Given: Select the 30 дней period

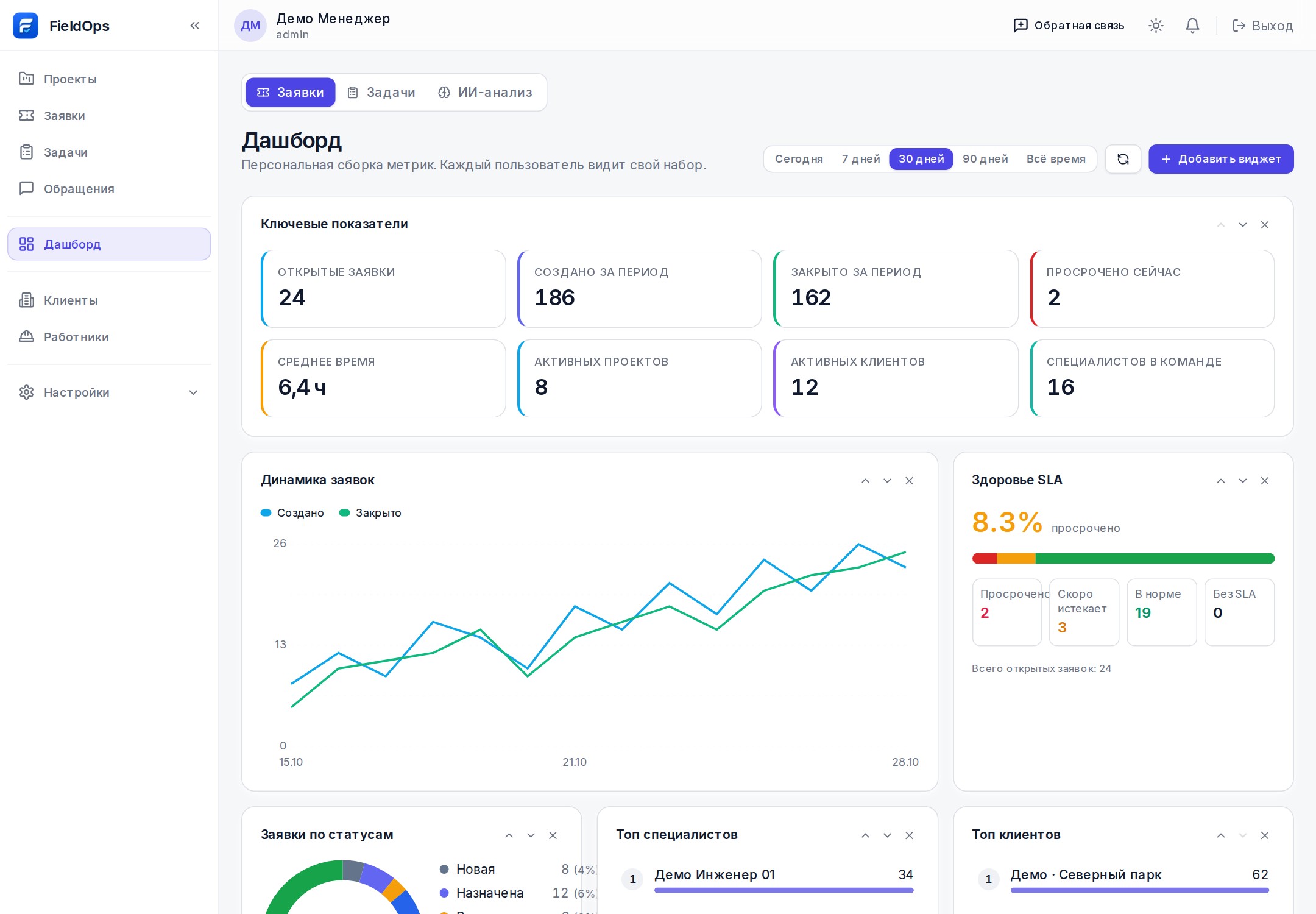Looking at the screenshot, I should tap(921, 159).
